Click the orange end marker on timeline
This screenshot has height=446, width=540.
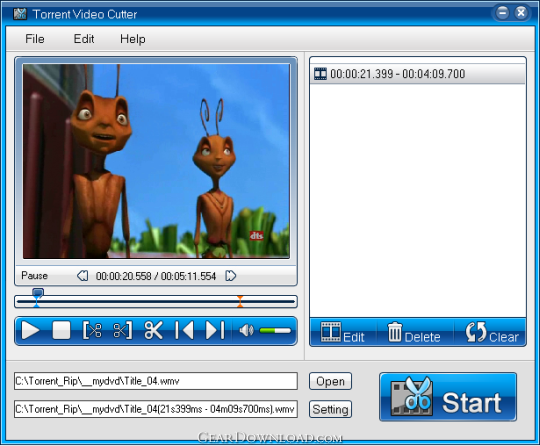click(x=240, y=301)
